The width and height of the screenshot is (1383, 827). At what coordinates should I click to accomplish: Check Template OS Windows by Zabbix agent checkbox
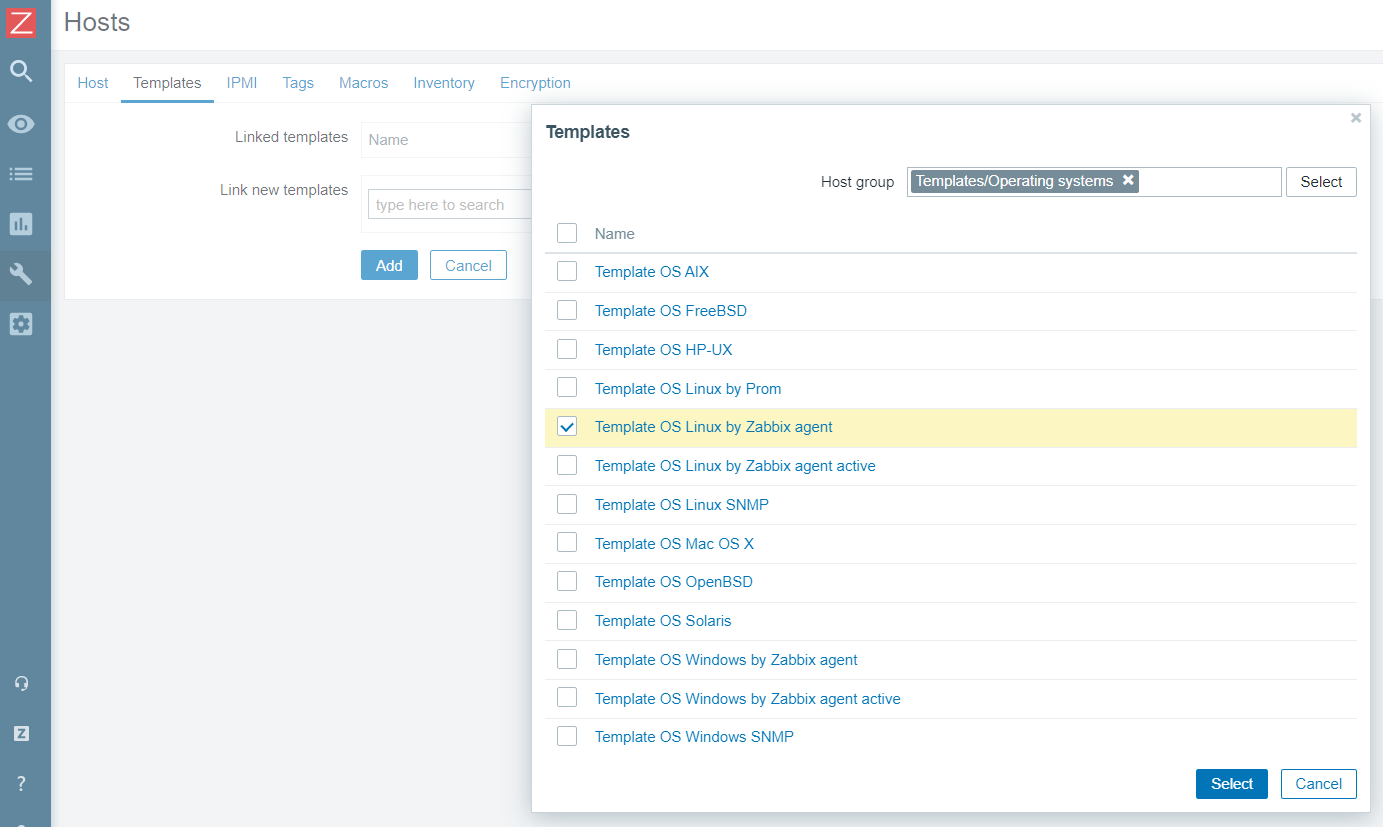click(567, 659)
